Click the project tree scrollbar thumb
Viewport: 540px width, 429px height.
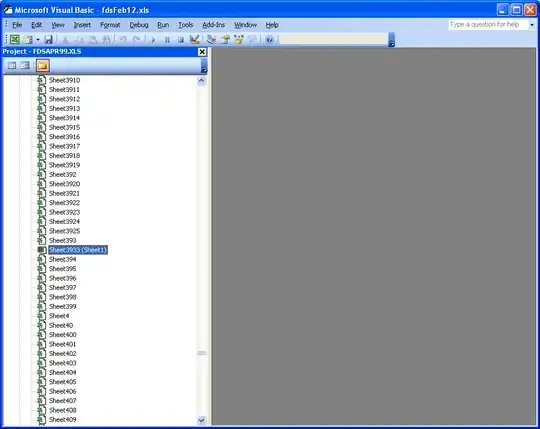201,353
